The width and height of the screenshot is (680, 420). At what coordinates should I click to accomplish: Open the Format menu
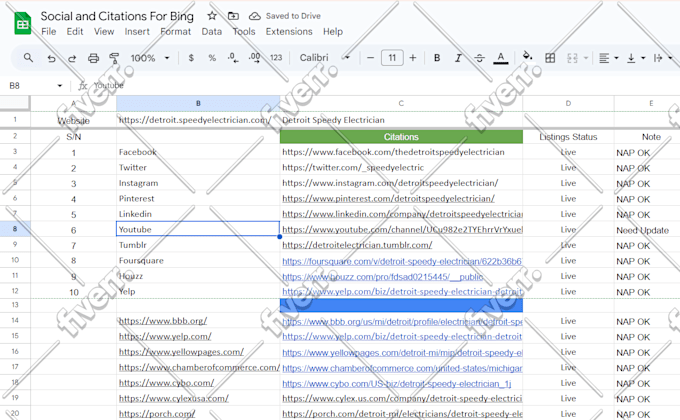176,32
